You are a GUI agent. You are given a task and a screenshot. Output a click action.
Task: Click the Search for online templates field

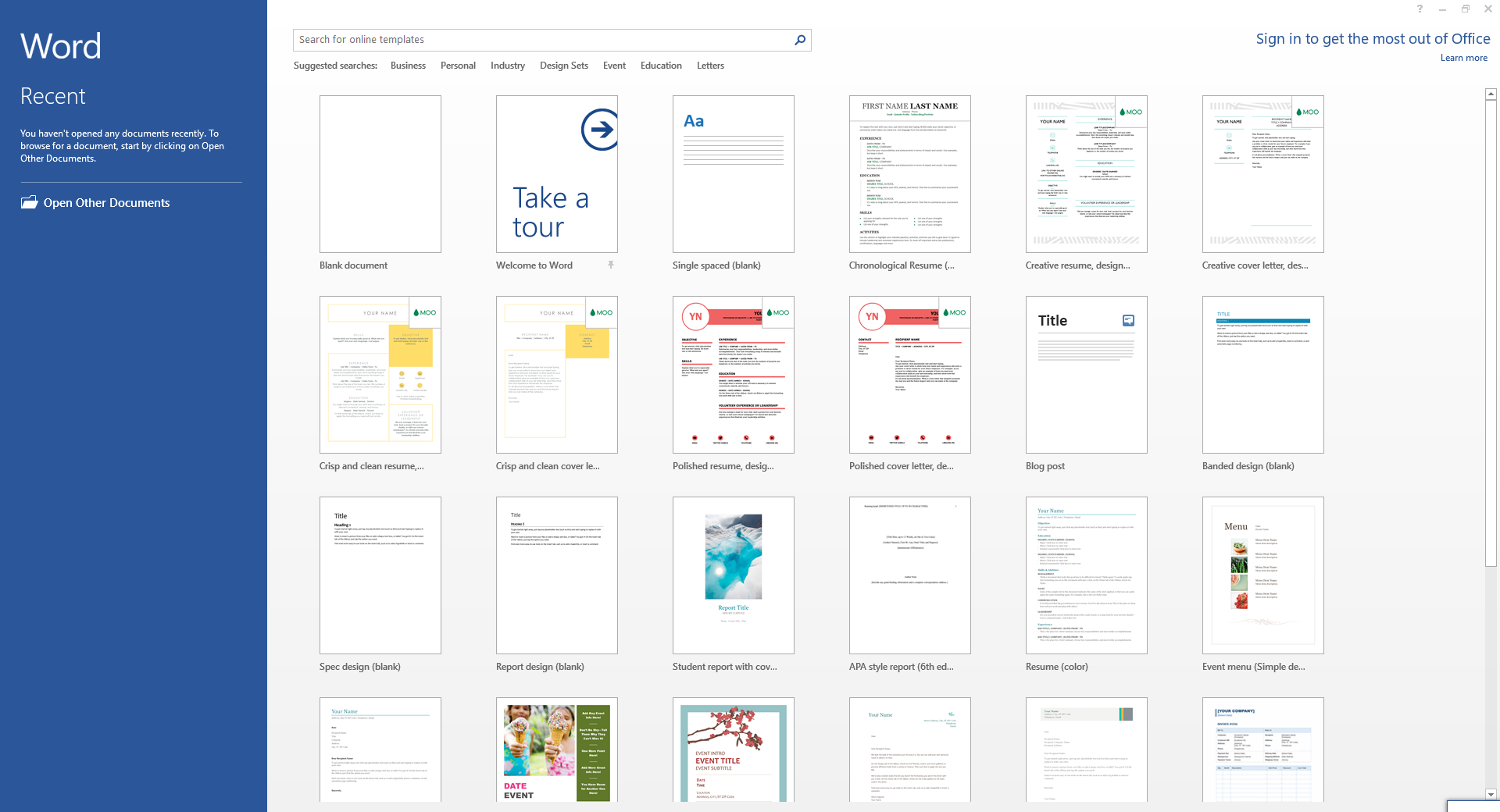pos(539,40)
